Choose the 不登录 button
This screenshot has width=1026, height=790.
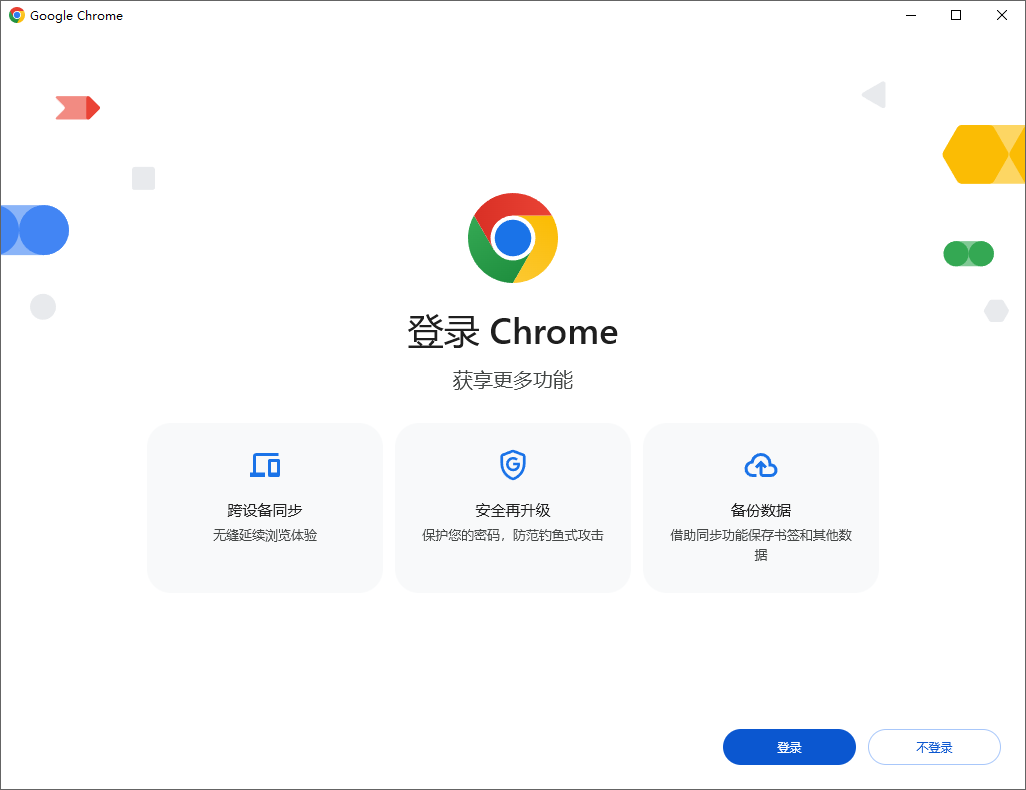[934, 747]
